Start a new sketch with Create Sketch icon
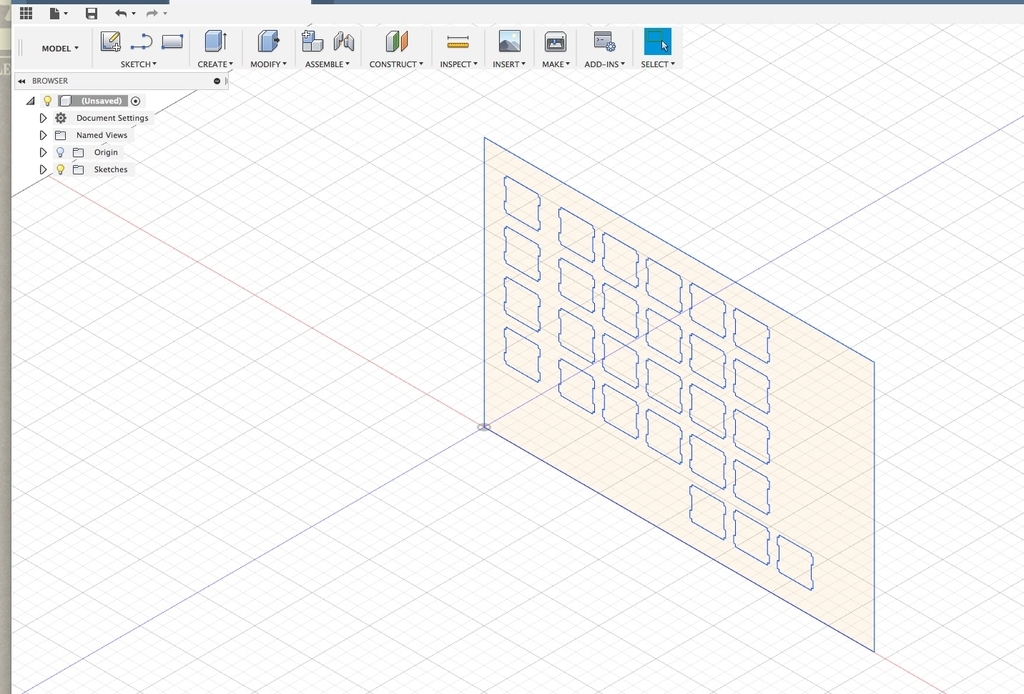The height and width of the screenshot is (694, 1024). (x=110, y=42)
